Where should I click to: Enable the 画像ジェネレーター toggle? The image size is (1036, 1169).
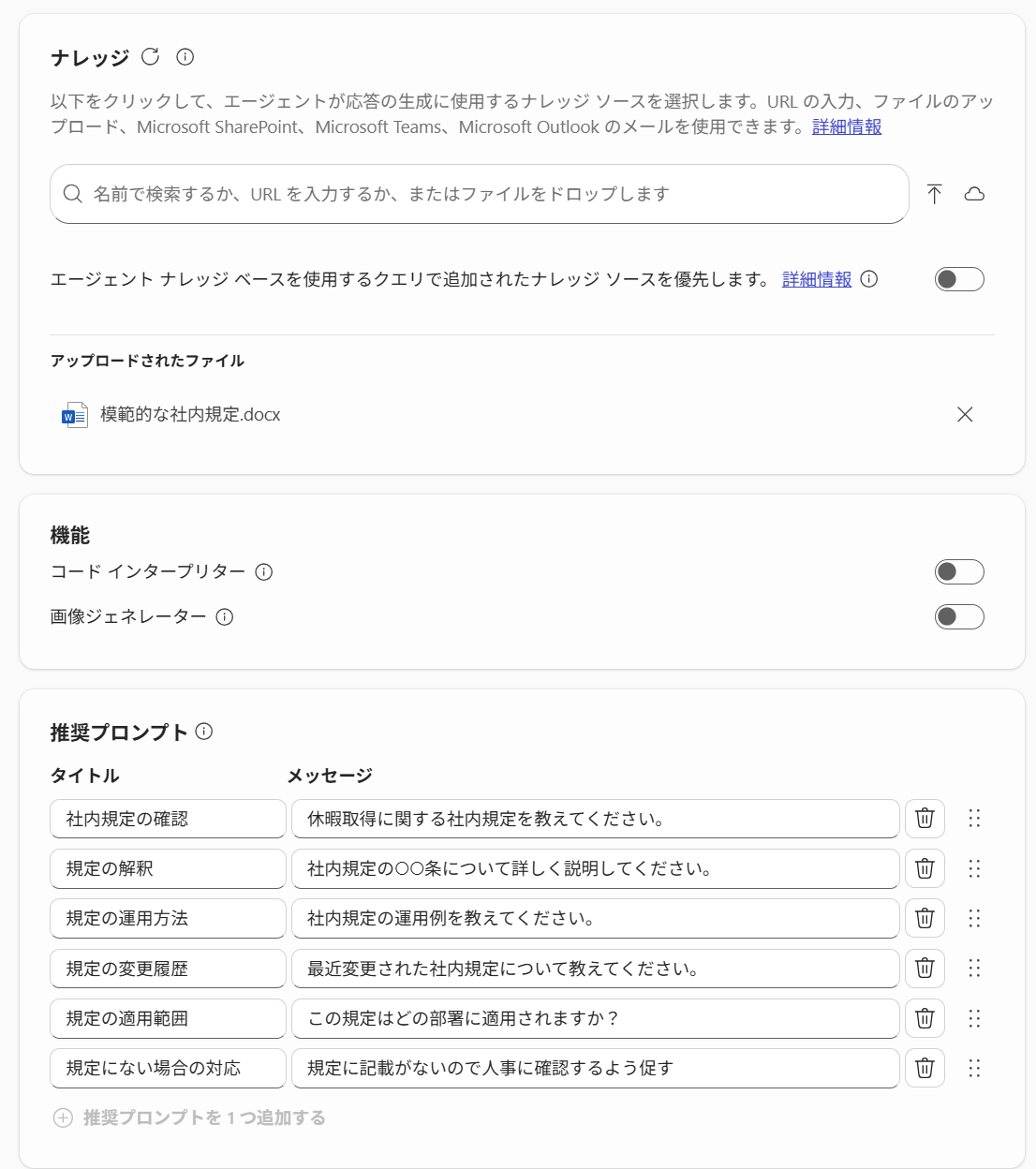tap(959, 616)
